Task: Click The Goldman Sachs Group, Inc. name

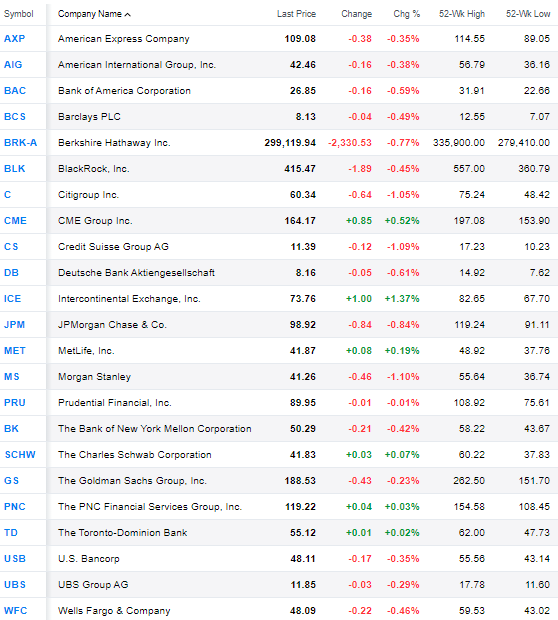Action: 132,481
